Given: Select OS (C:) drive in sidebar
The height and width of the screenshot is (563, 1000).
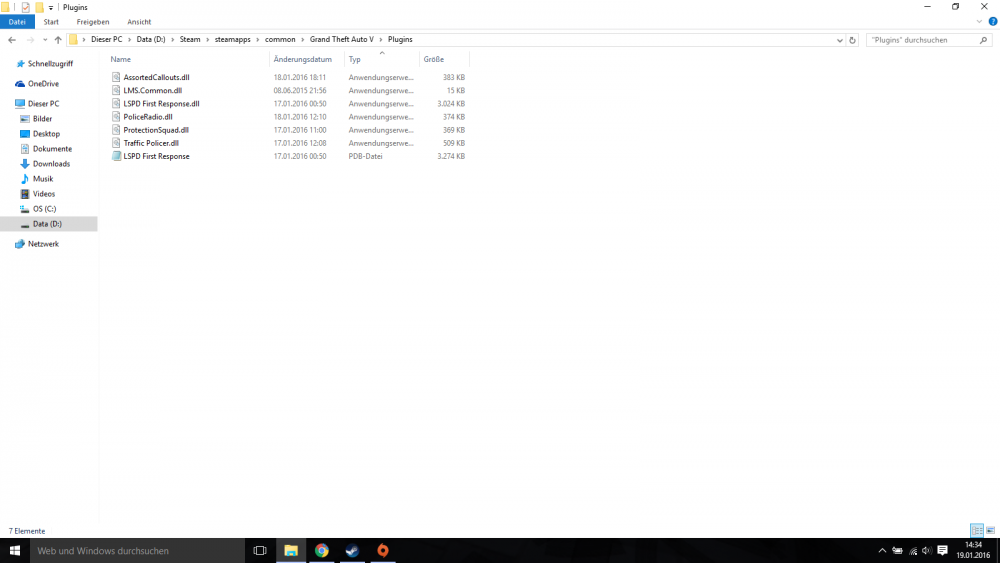Looking at the screenshot, I should [44, 209].
